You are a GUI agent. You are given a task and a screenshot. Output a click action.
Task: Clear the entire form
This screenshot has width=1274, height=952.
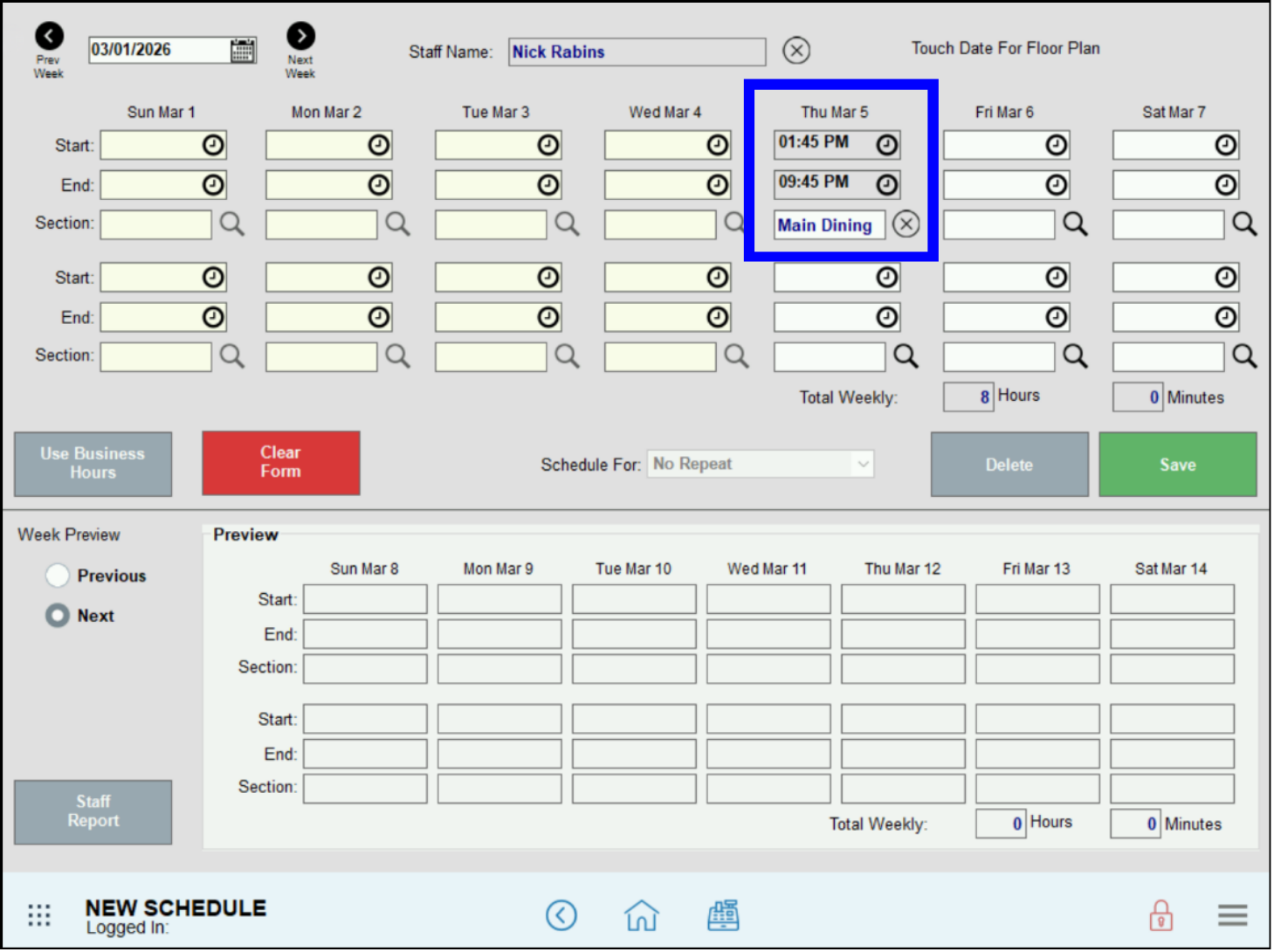pyautogui.click(x=280, y=463)
